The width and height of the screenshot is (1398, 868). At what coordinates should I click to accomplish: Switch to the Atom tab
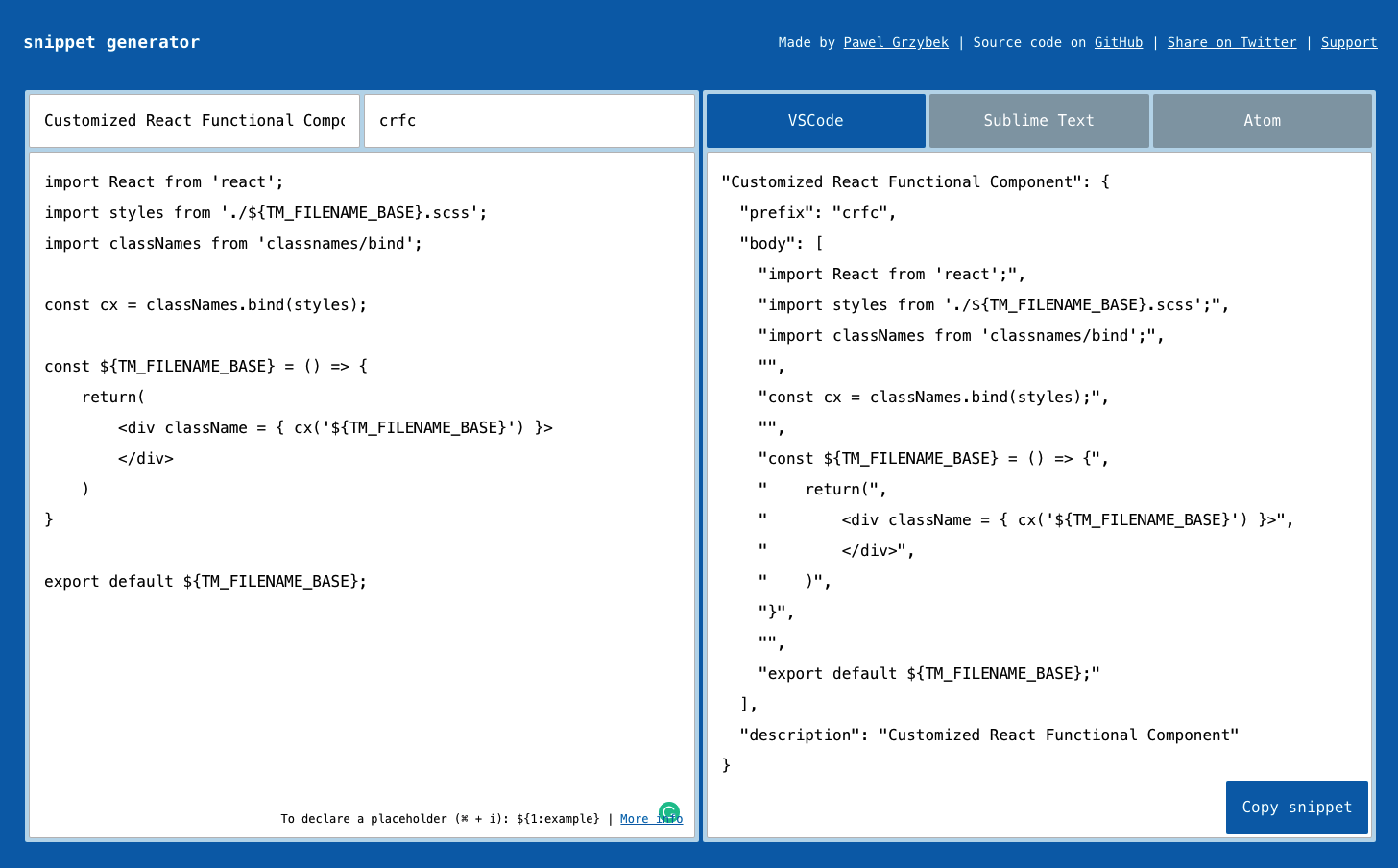pyautogui.click(x=1263, y=121)
